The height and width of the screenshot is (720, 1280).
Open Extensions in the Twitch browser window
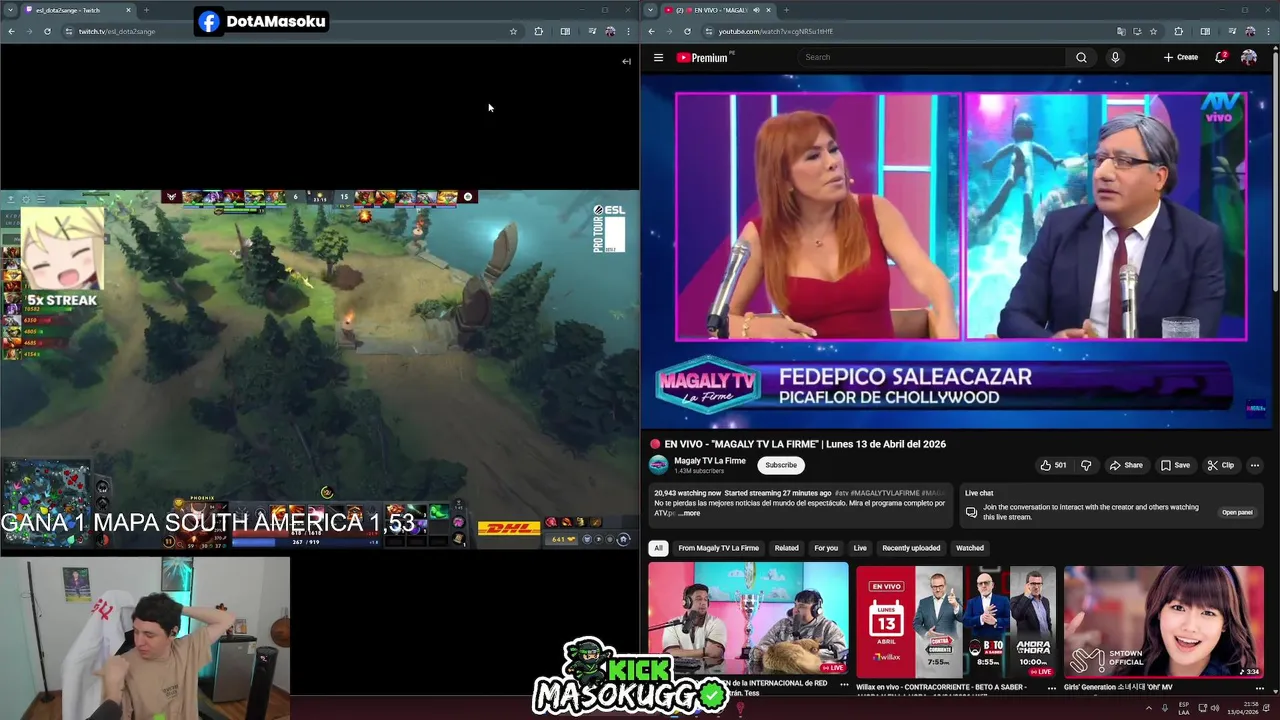538,31
